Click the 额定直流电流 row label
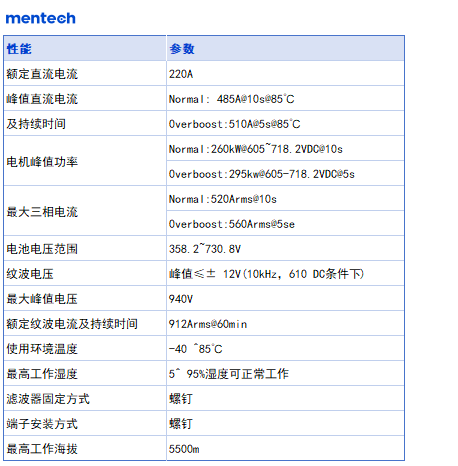Screen dimensions: 458x466 pyautogui.click(x=42, y=74)
